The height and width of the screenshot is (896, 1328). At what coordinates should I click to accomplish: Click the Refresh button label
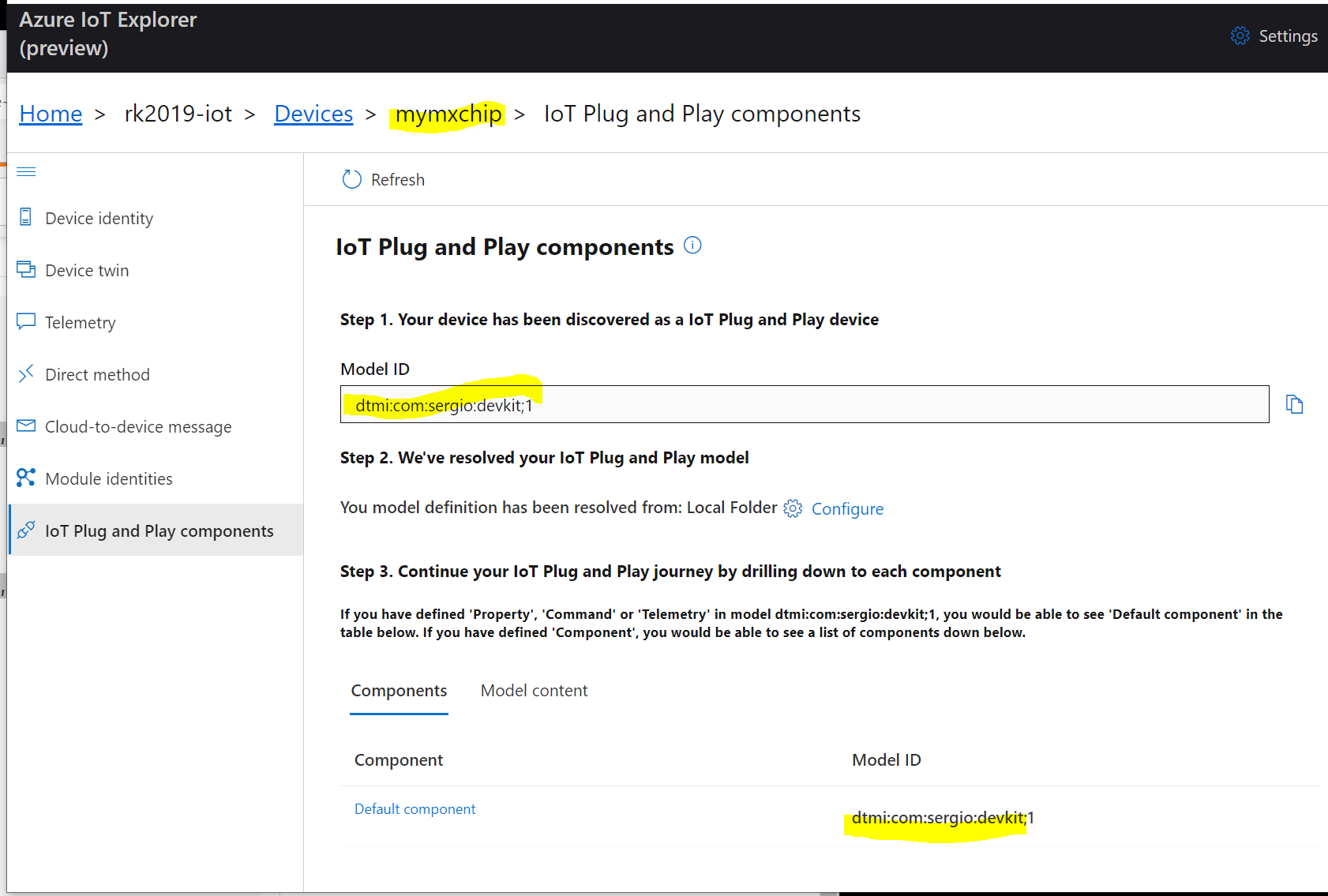pos(398,180)
